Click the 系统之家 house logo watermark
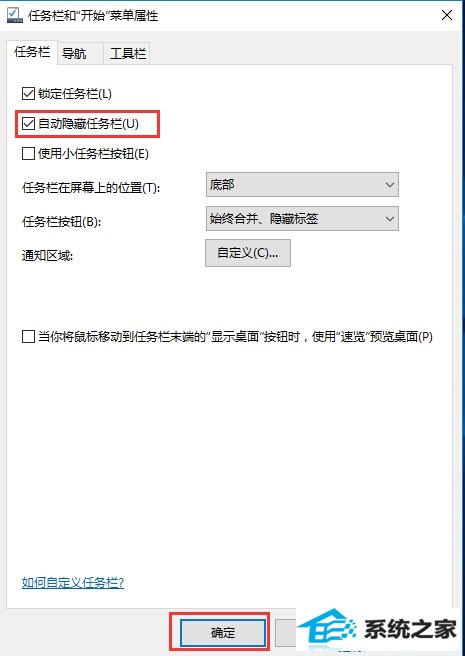 326,630
